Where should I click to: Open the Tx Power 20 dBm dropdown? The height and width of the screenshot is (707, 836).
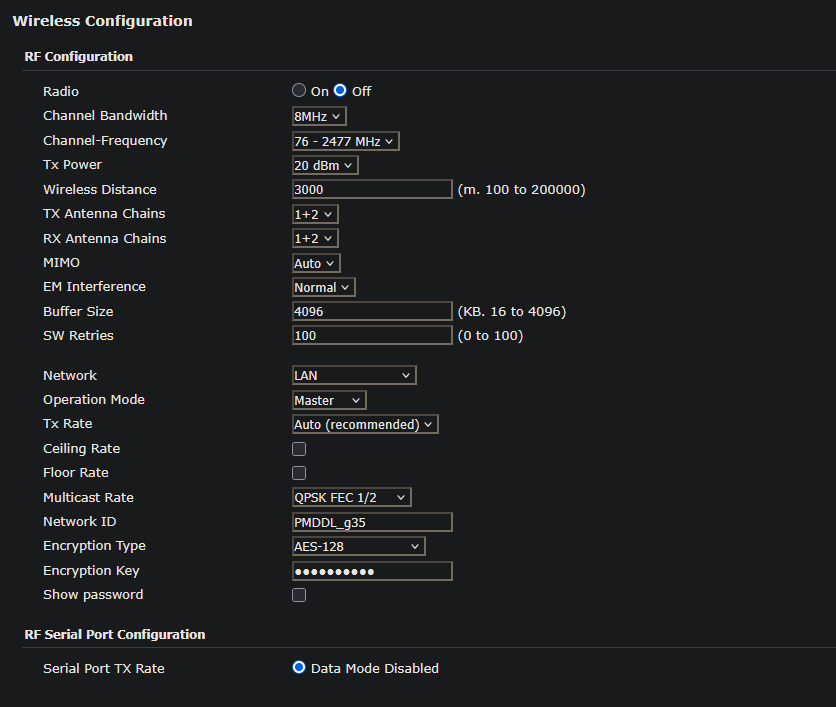325,165
